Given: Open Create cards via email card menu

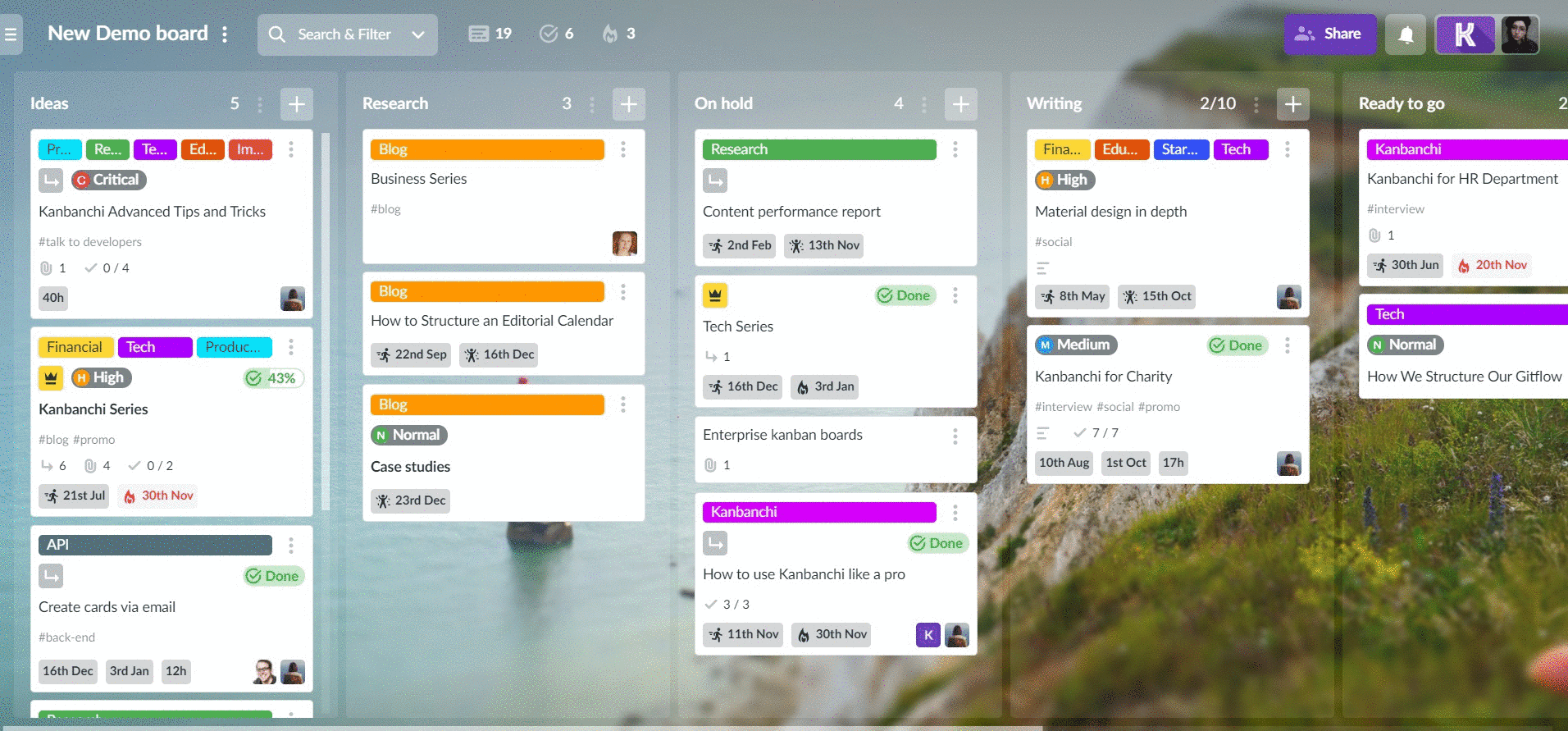Looking at the screenshot, I should (291, 546).
